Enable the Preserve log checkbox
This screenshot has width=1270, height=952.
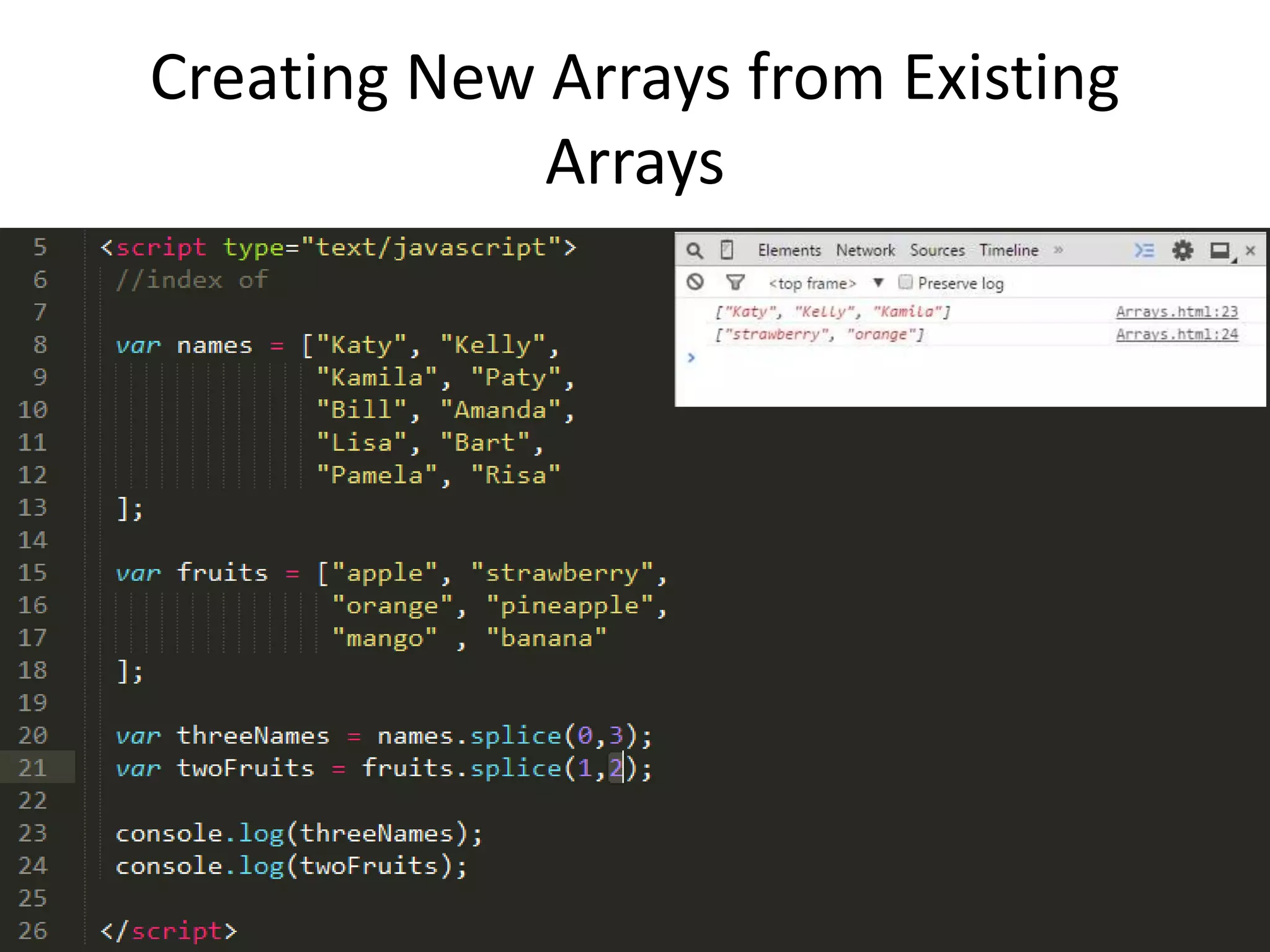(905, 283)
